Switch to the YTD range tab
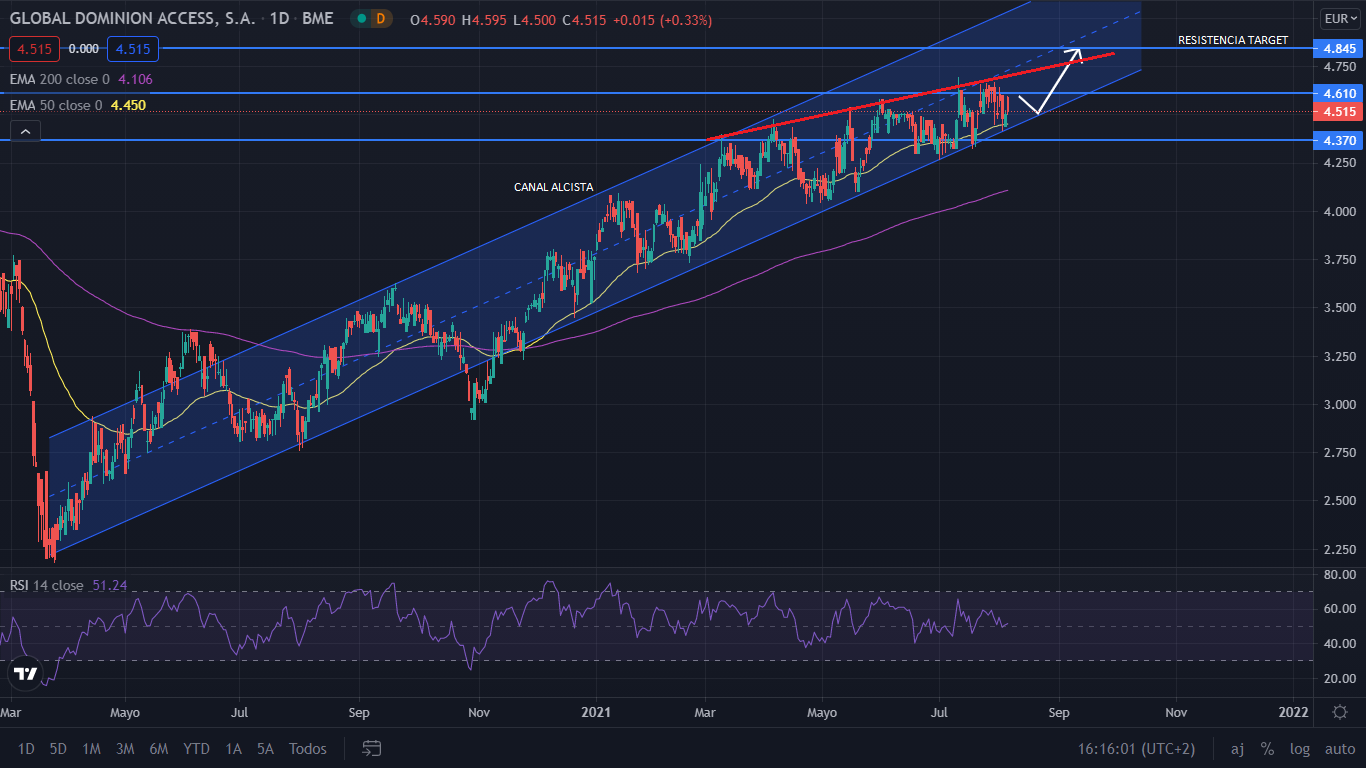Viewport: 1366px width, 768px height. coord(196,748)
